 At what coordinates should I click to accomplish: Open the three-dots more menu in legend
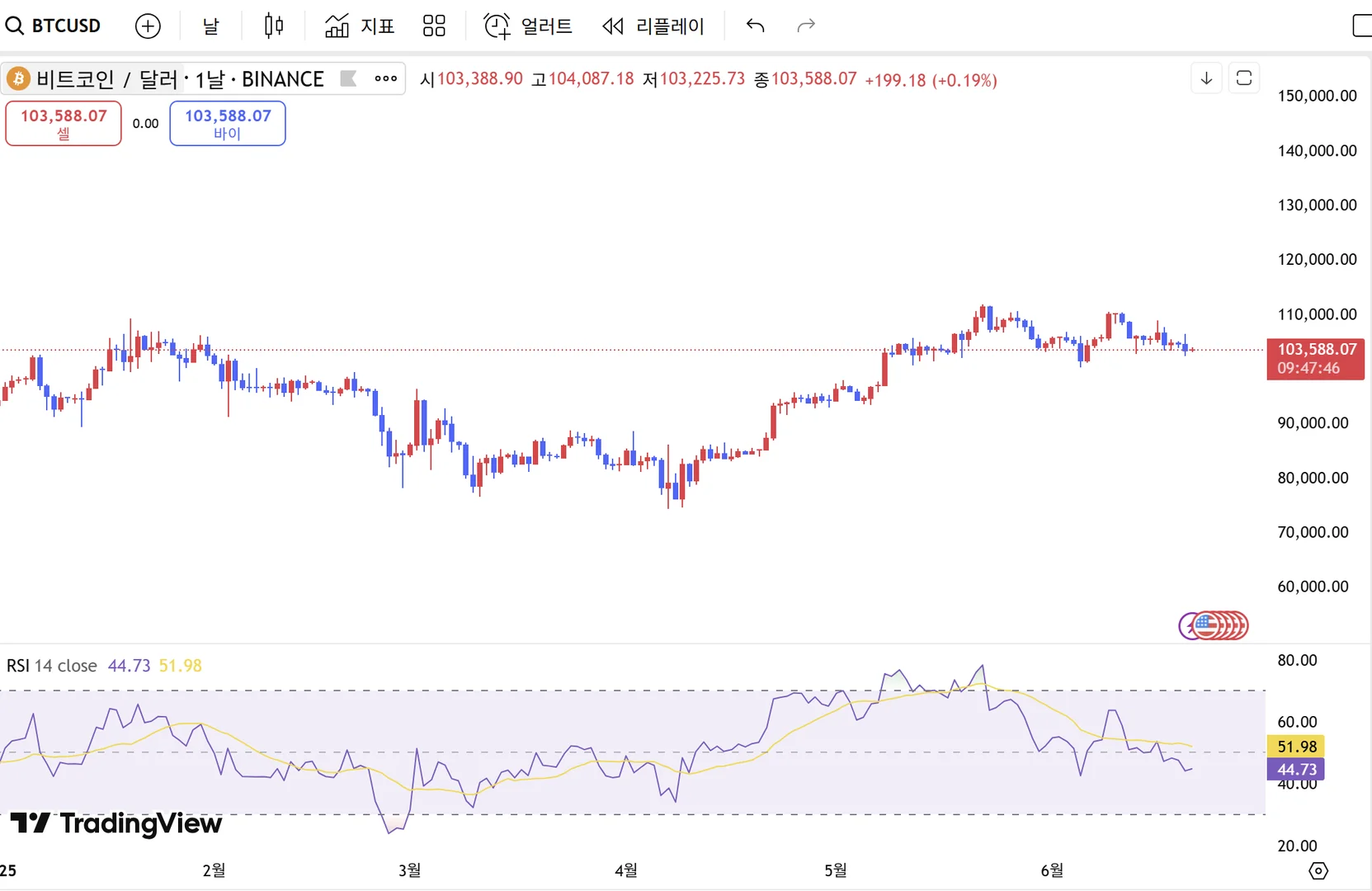coord(385,79)
